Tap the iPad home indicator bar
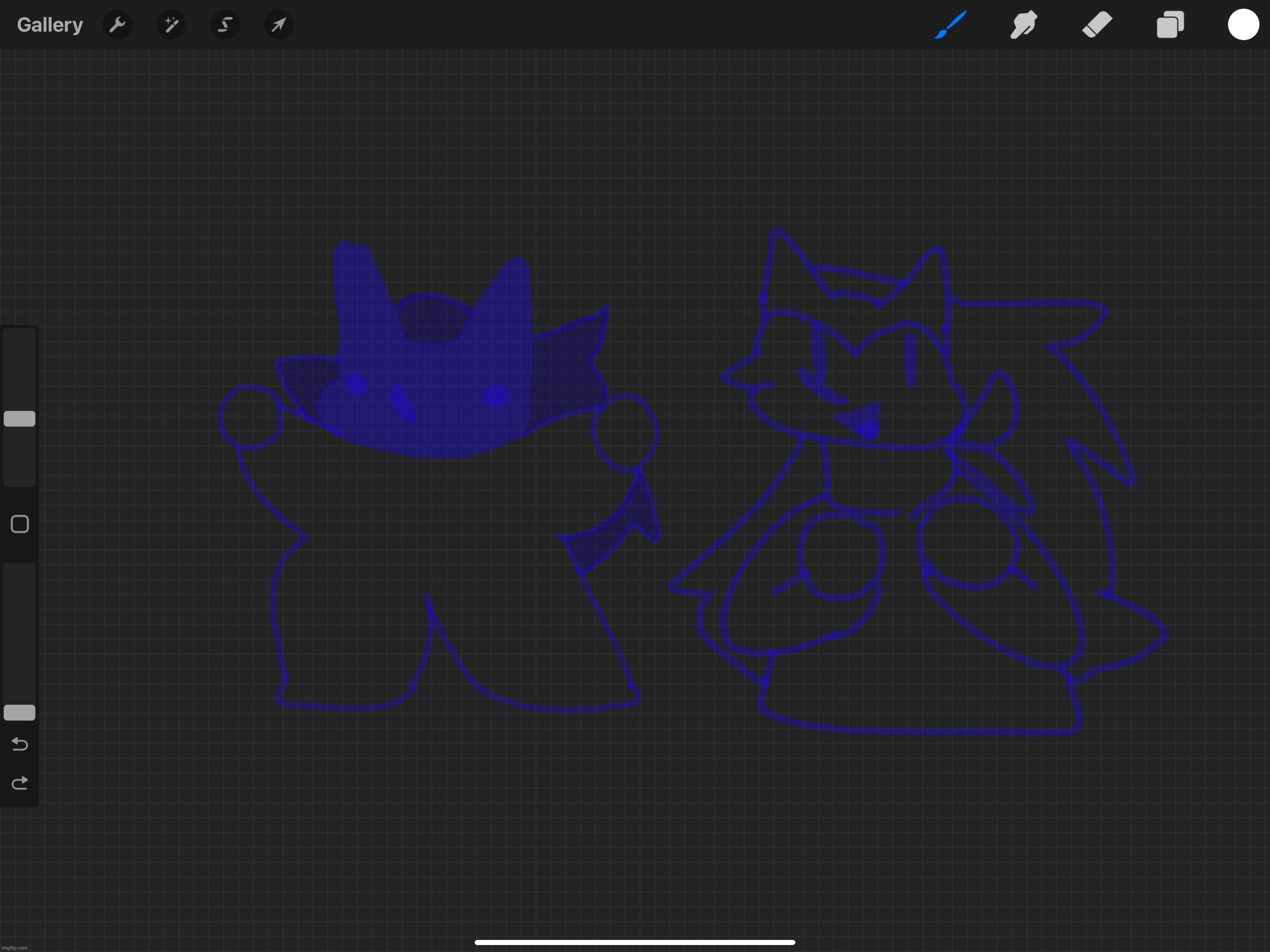The image size is (1270, 952). (x=635, y=942)
